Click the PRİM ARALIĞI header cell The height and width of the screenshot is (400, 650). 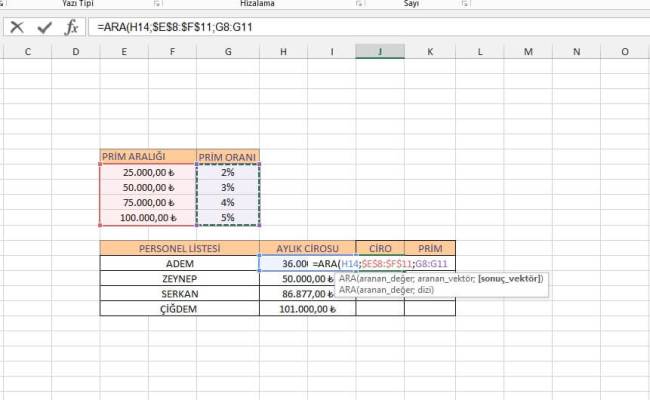pyautogui.click(x=148, y=157)
